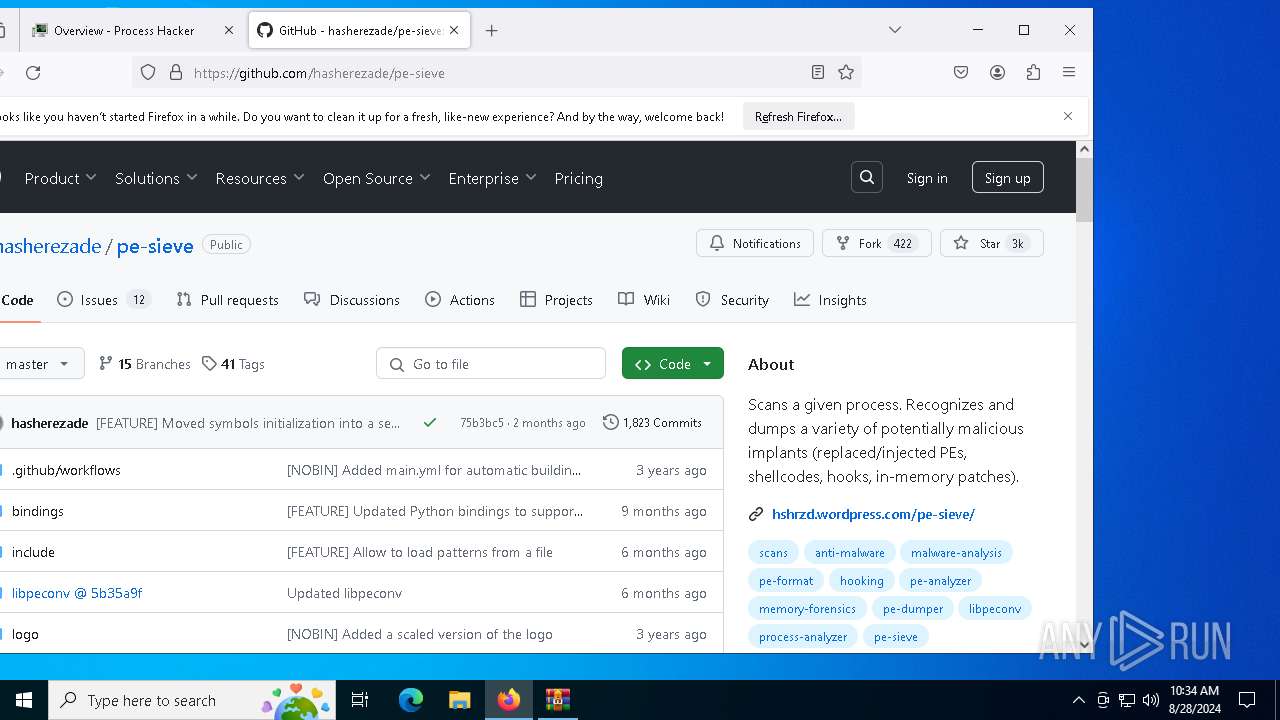Screen dimensions: 1280x720
Task: Star the pe-sieve repository
Action: (991, 243)
